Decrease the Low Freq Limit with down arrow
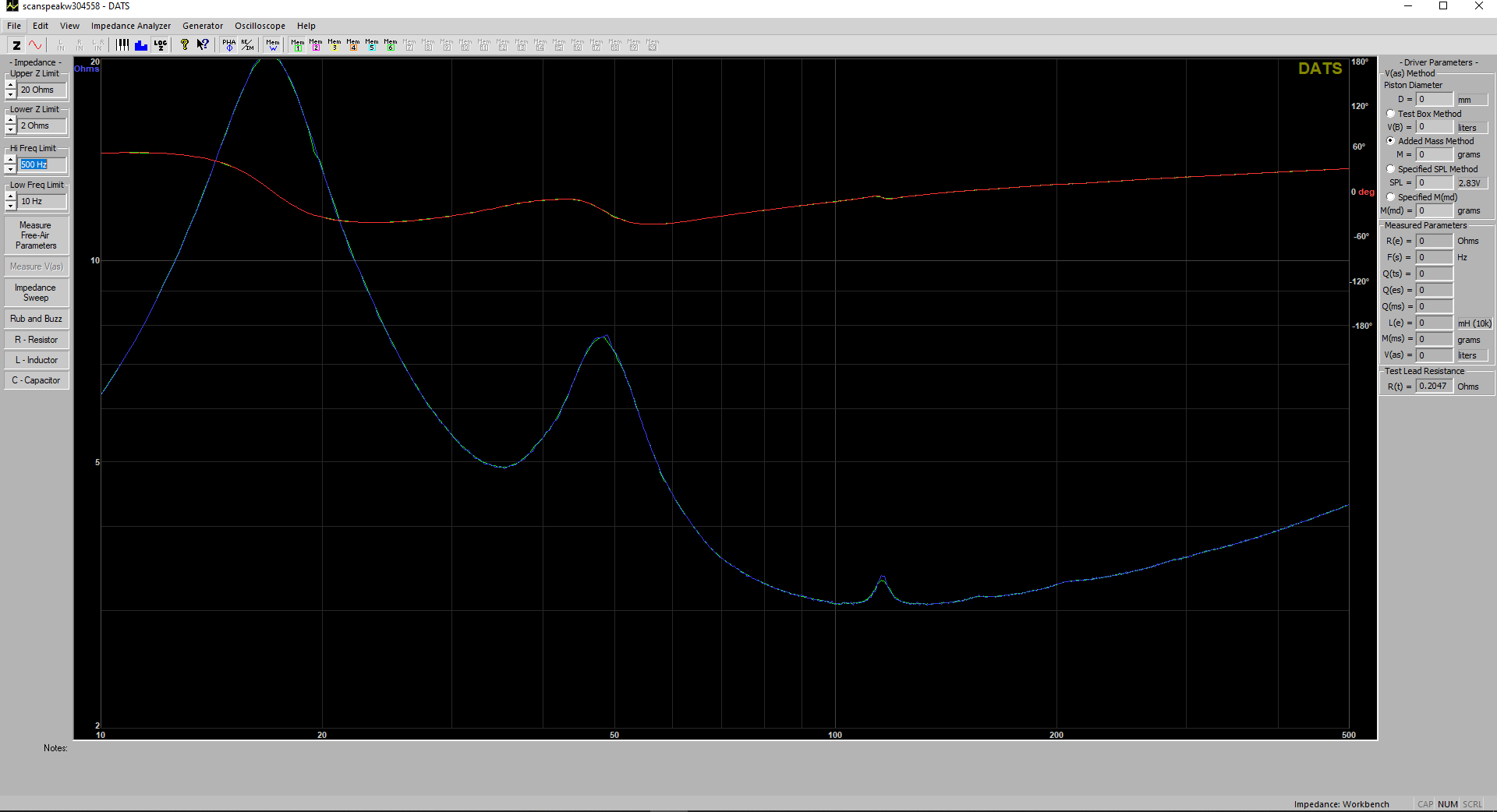Viewport: 1497px width, 812px height. (x=11, y=205)
